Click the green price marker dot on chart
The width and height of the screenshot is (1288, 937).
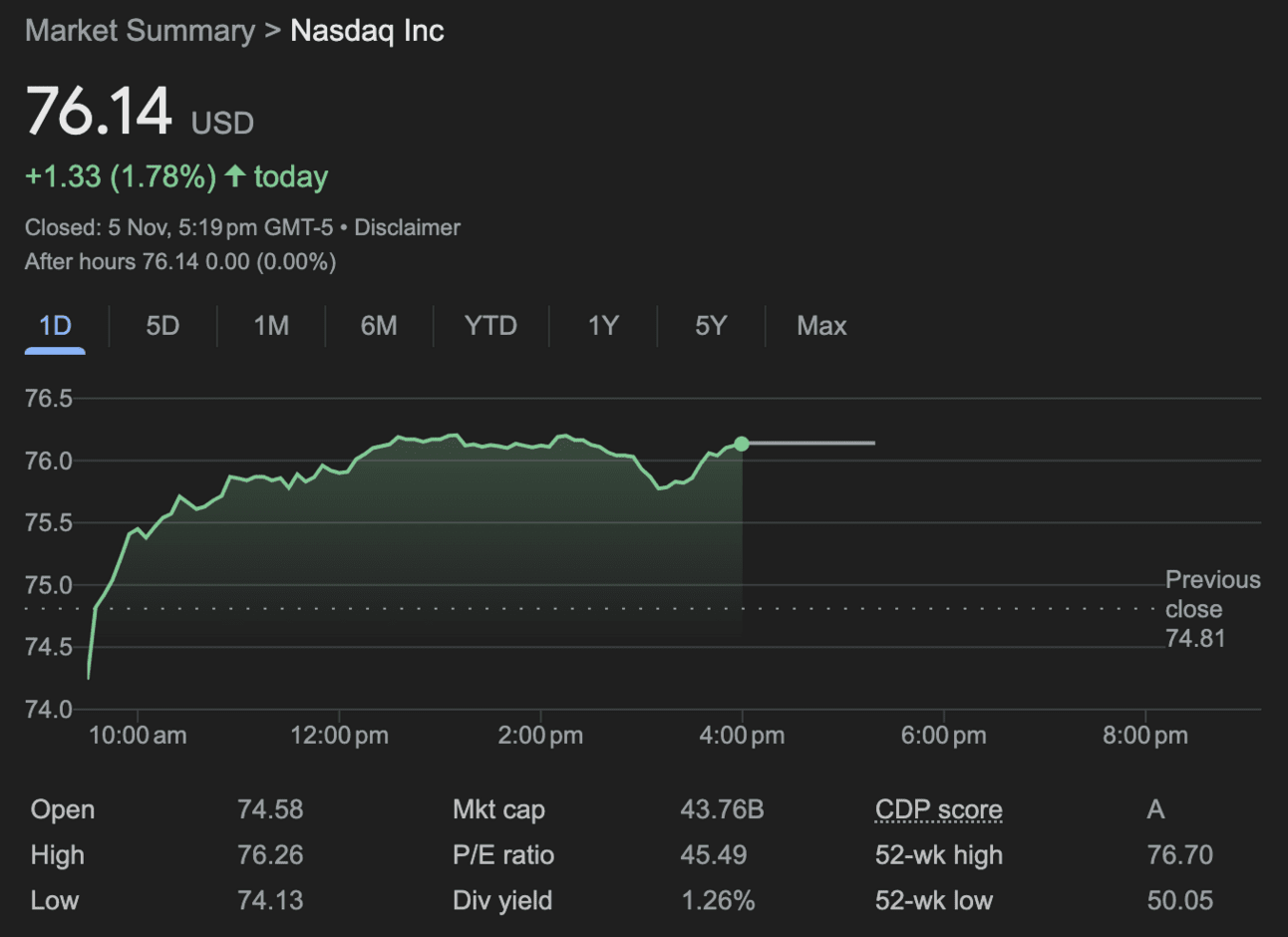(742, 444)
